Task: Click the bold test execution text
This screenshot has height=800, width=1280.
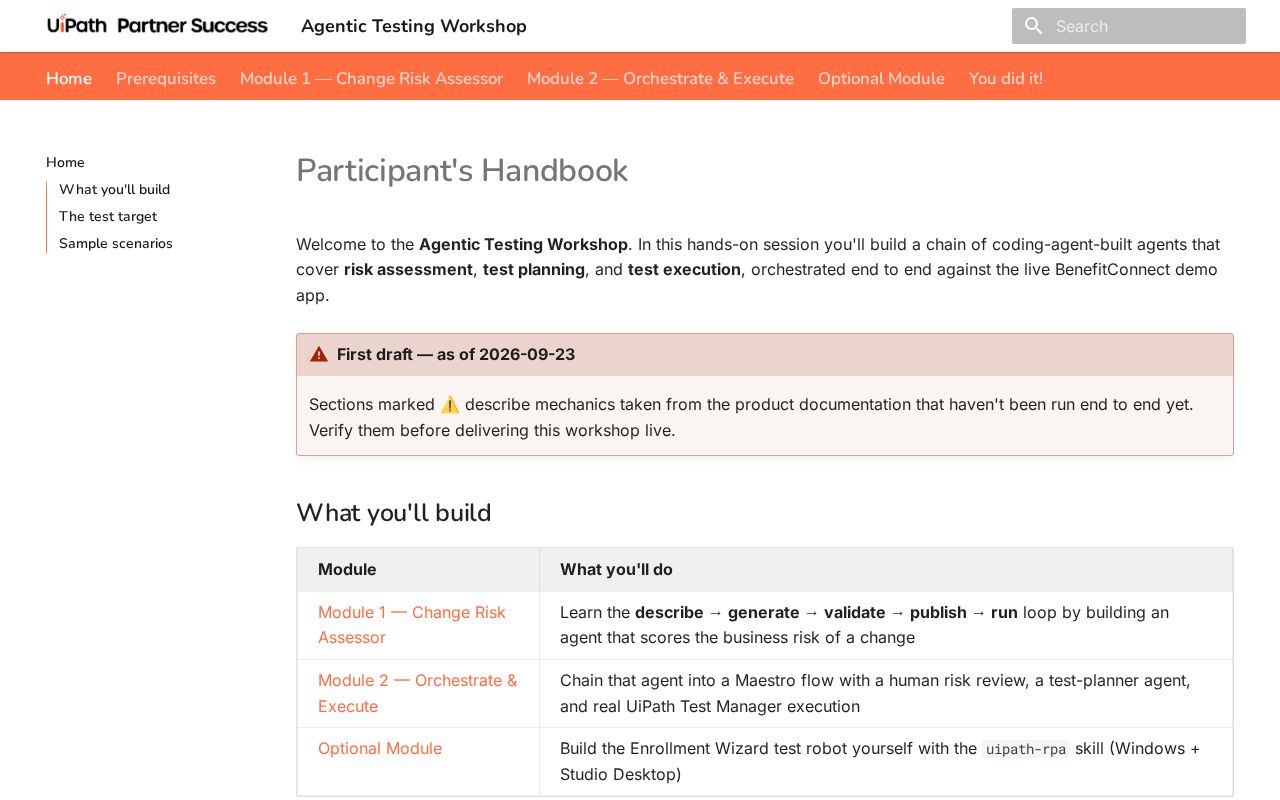Action: coord(684,269)
